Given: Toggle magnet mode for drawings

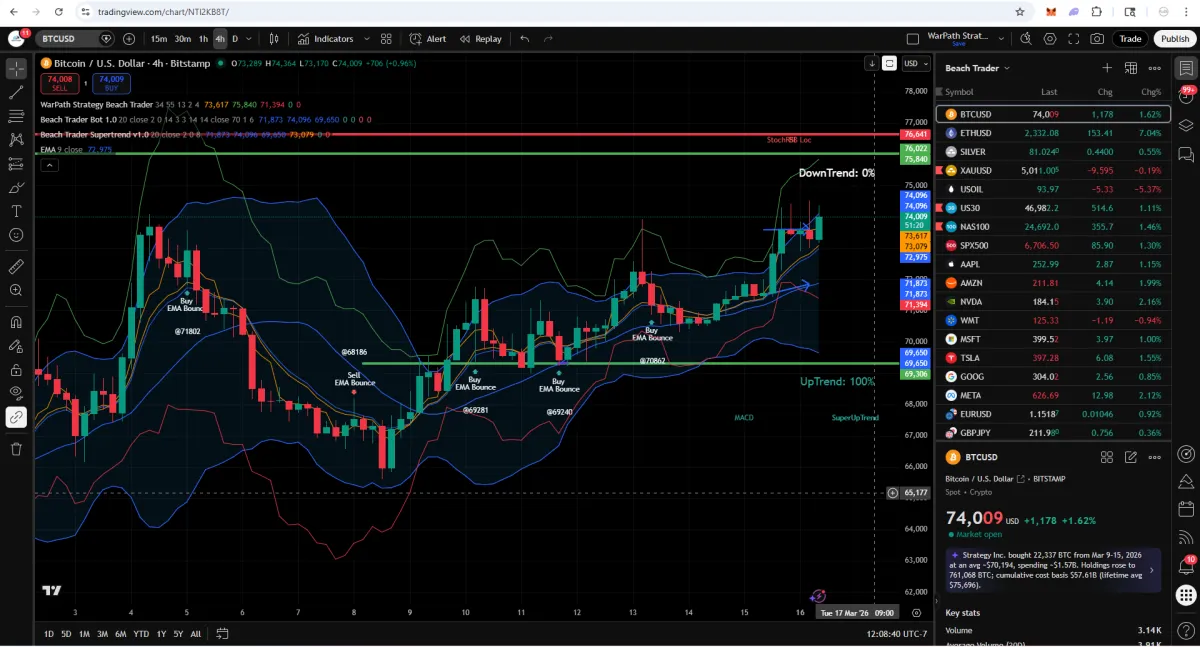Looking at the screenshot, I should click(x=16, y=322).
